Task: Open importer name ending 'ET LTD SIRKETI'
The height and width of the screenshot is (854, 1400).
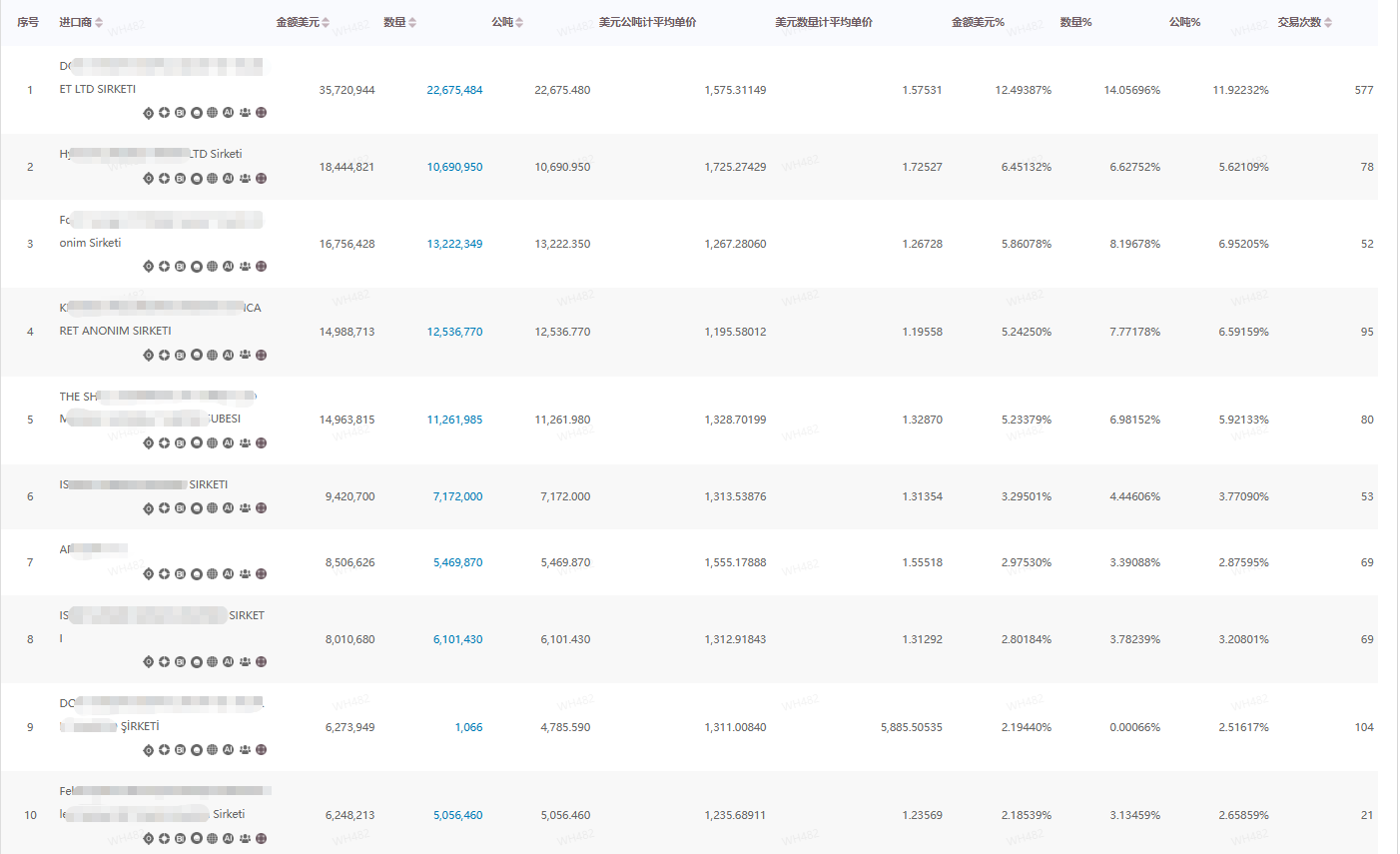Action: [98, 89]
